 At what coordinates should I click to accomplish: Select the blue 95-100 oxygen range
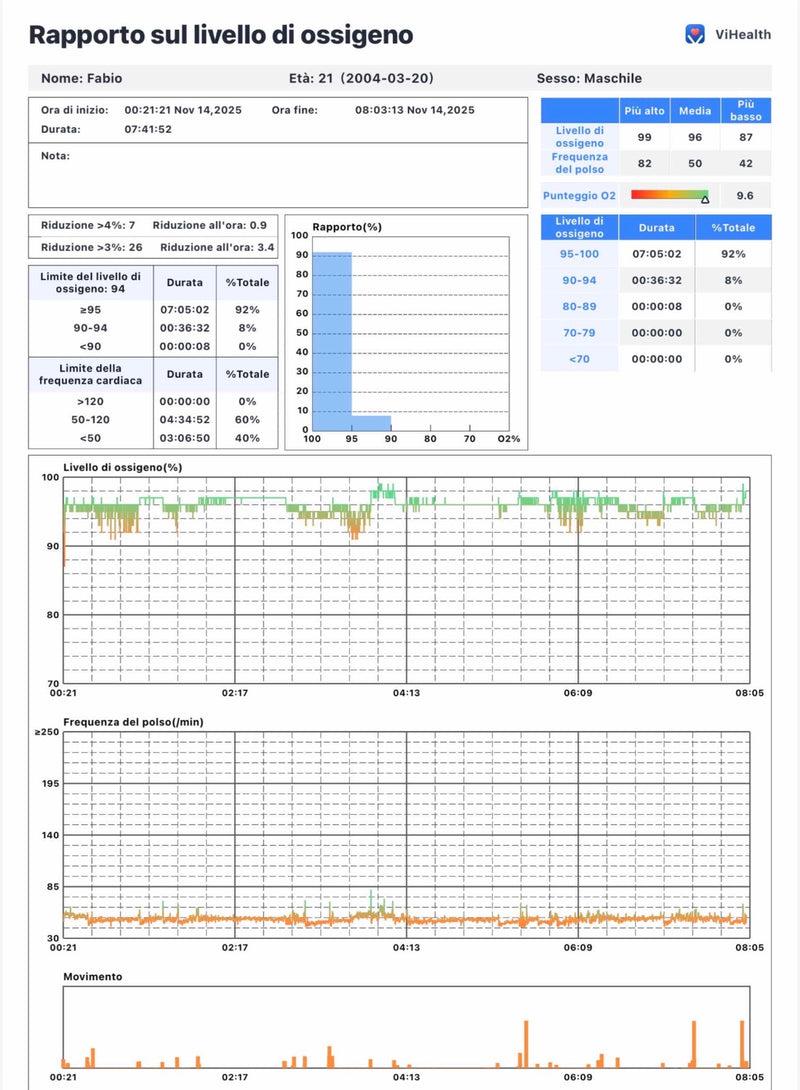click(x=579, y=254)
